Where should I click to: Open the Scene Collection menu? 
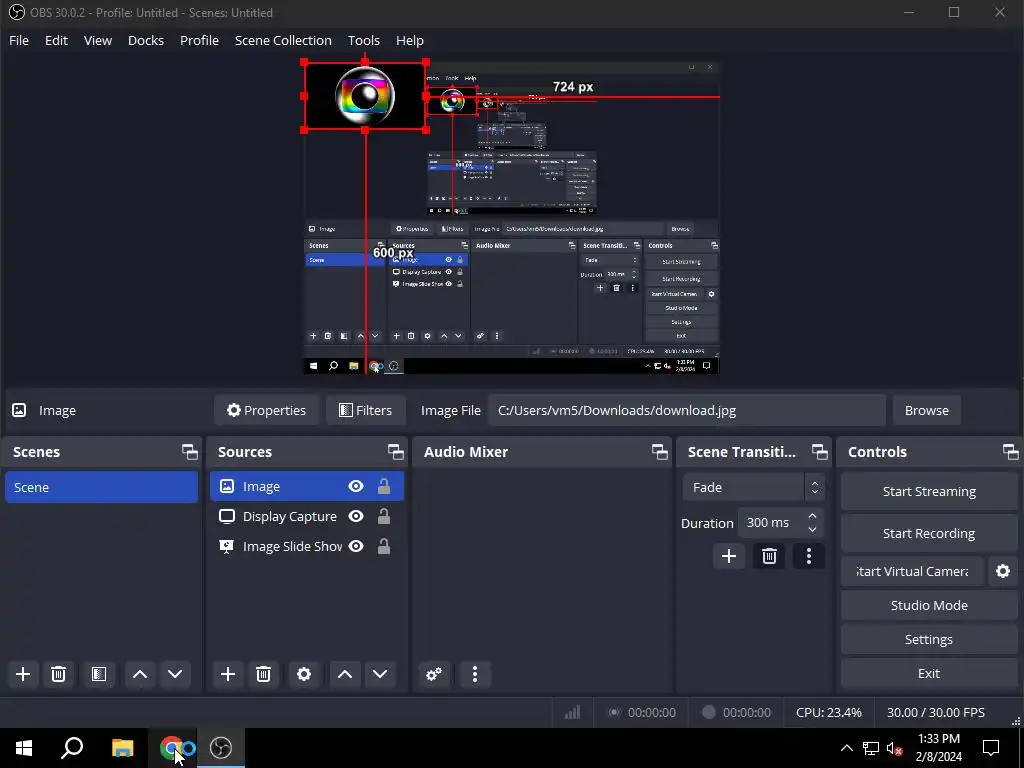pos(283,40)
